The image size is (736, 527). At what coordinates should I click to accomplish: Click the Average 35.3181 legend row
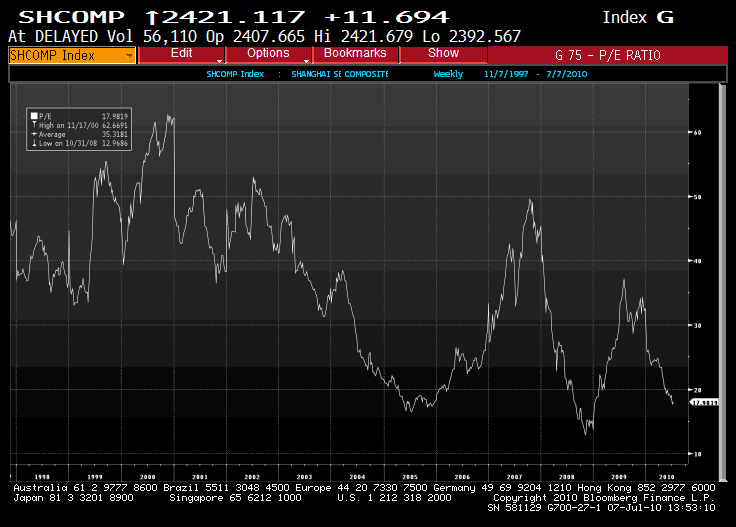pyautogui.click(x=80, y=134)
